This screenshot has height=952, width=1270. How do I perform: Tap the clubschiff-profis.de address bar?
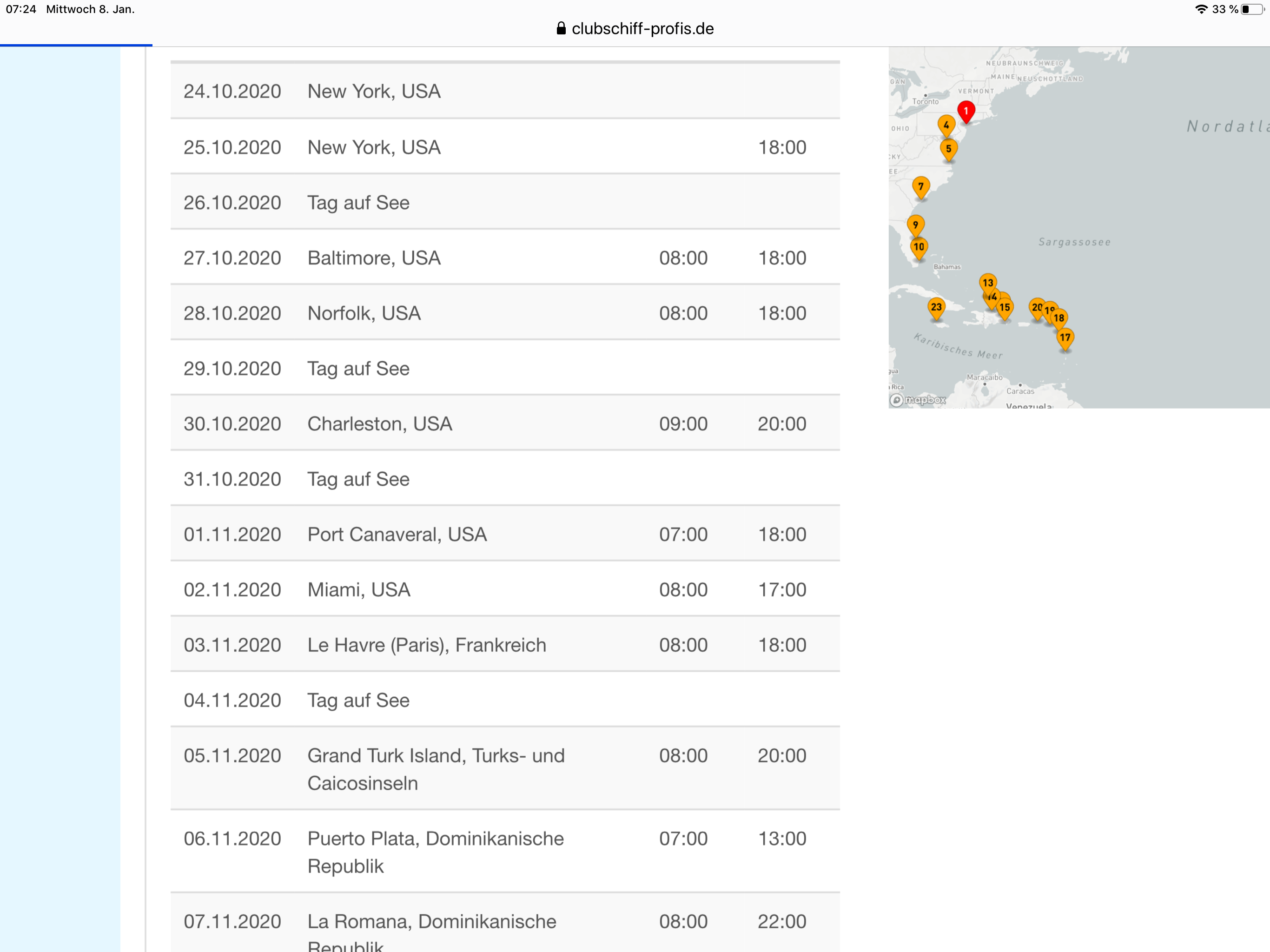642,29
